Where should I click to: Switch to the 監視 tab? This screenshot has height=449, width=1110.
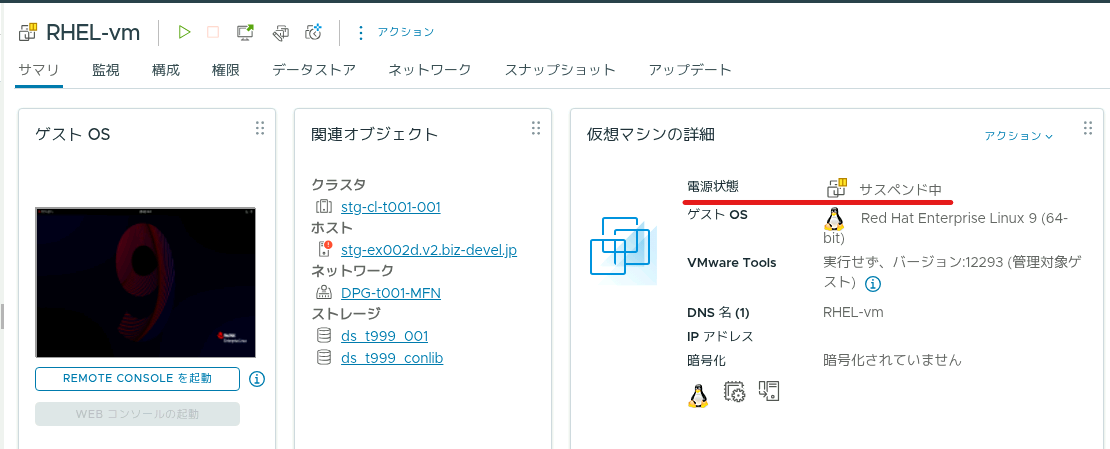[105, 70]
